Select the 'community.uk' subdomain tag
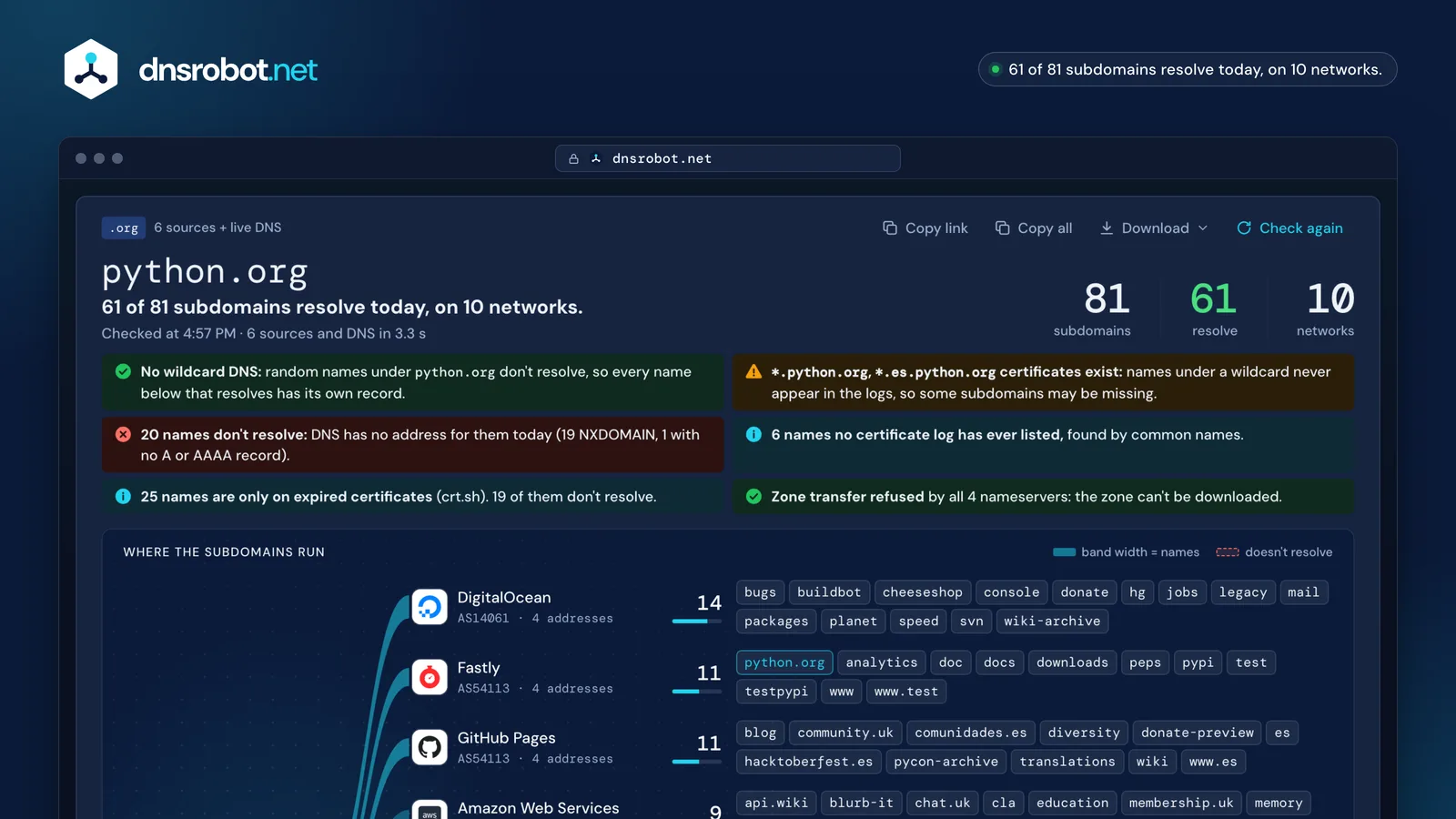 point(845,733)
